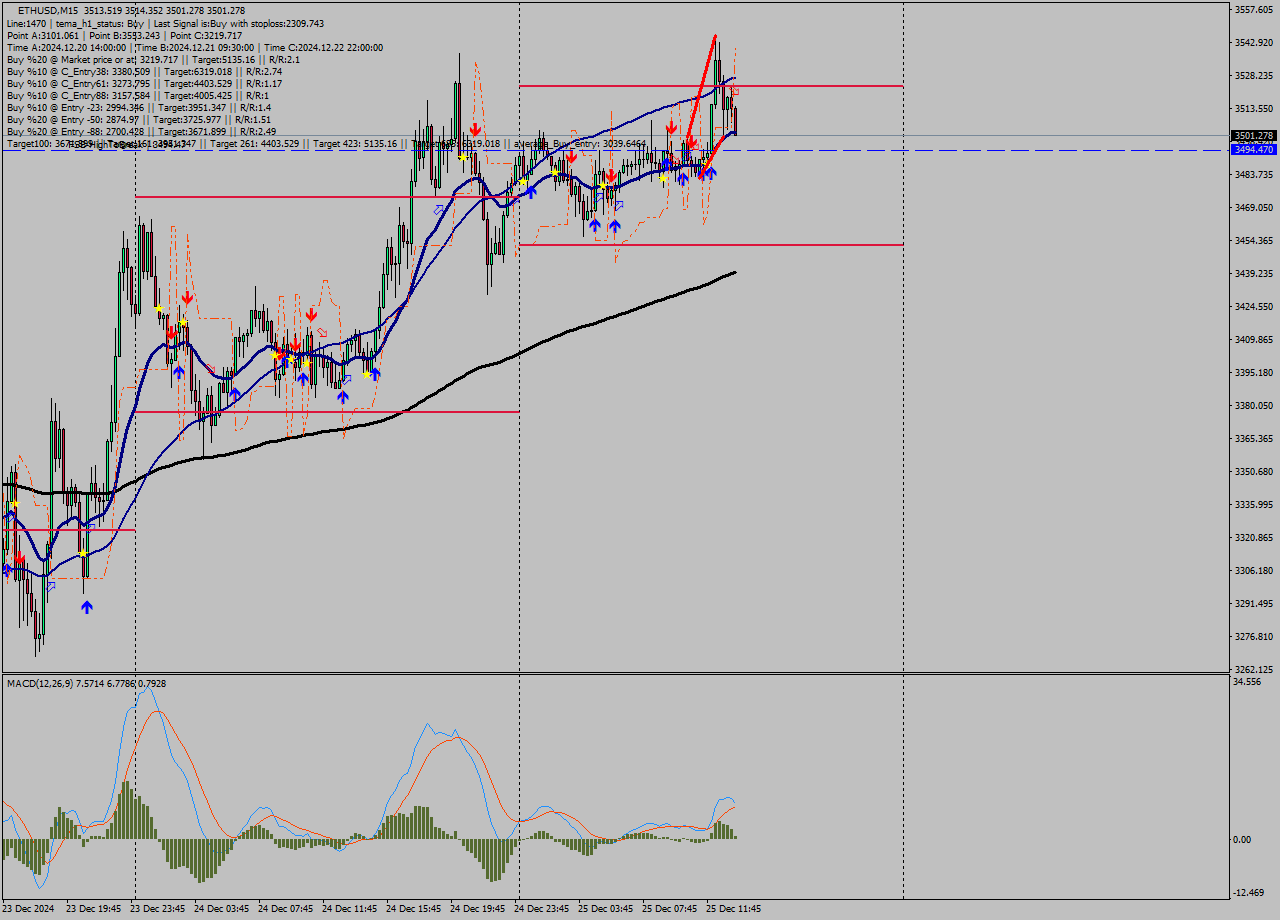Select the 'Buy %20 @ Entry -88' line
This screenshot has height=920, width=1280.
click(141, 131)
